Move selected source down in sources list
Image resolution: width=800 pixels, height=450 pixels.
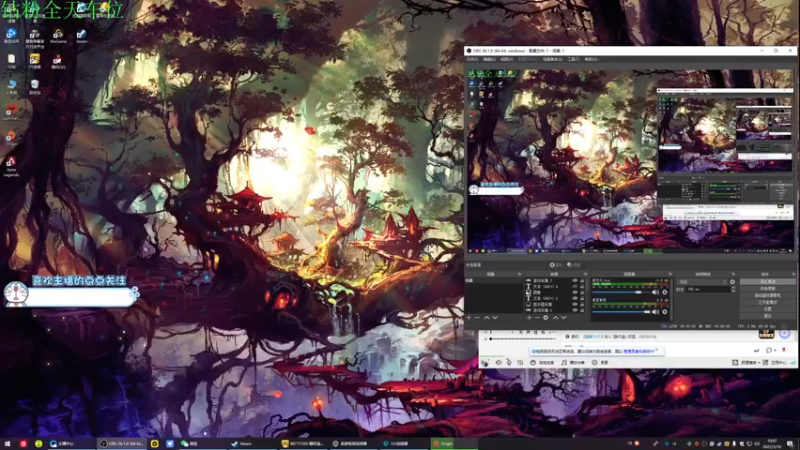563,317
